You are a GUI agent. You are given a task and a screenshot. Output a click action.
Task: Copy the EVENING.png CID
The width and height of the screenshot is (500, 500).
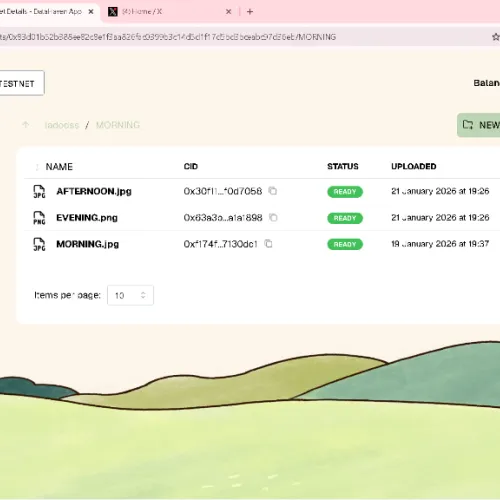[x=273, y=218]
